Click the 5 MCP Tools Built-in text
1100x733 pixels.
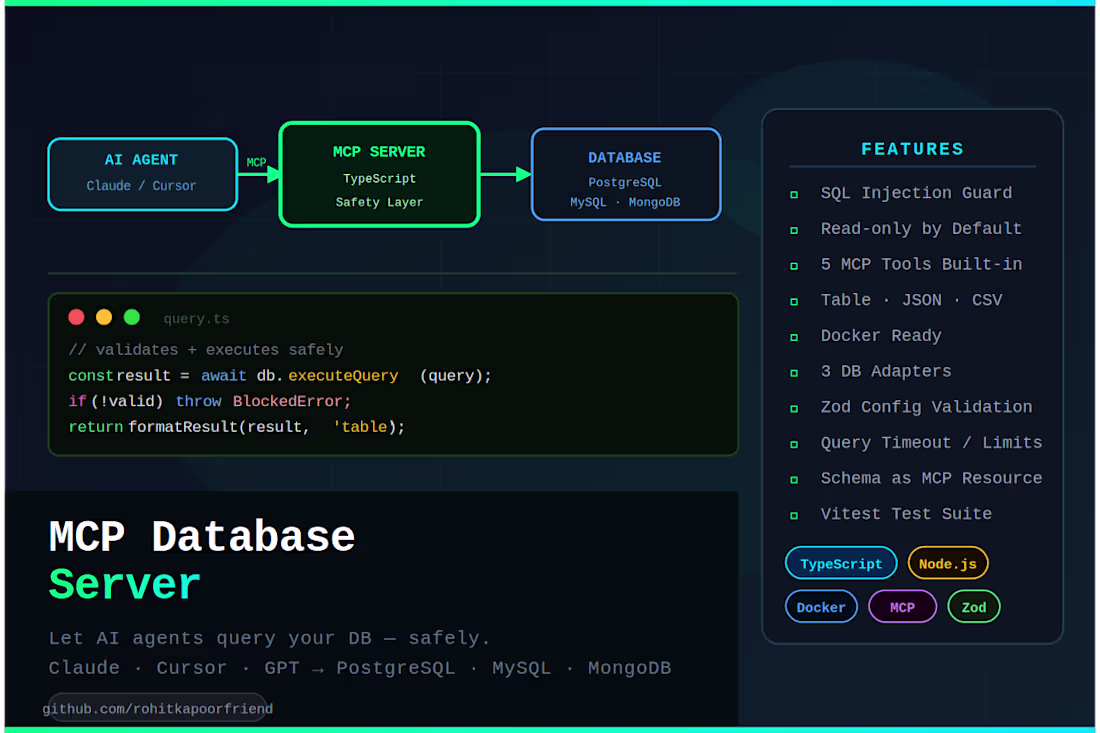point(921,264)
